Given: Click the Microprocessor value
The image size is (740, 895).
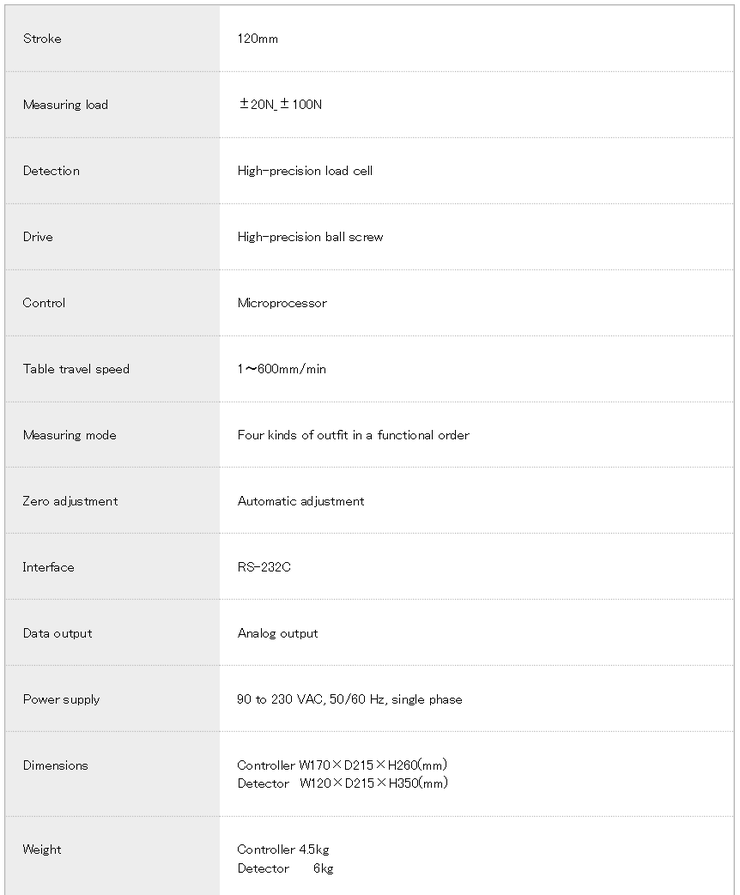Looking at the screenshot, I should [x=282, y=303].
